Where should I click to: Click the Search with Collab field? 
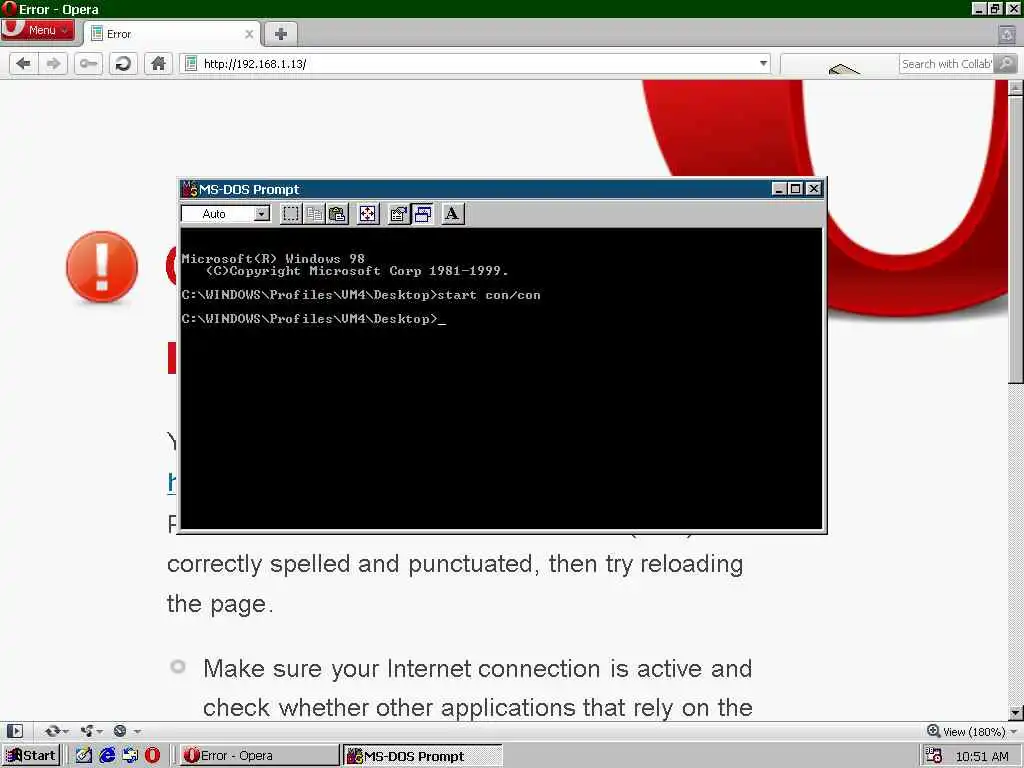point(946,63)
